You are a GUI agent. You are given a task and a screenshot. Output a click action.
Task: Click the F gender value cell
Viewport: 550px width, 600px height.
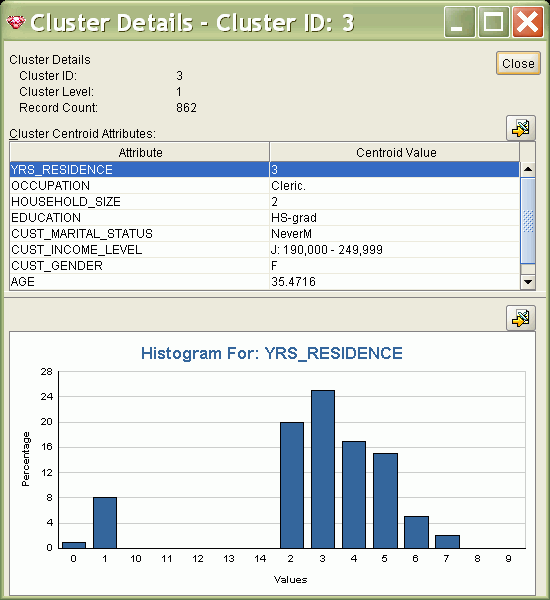[x=395, y=266]
